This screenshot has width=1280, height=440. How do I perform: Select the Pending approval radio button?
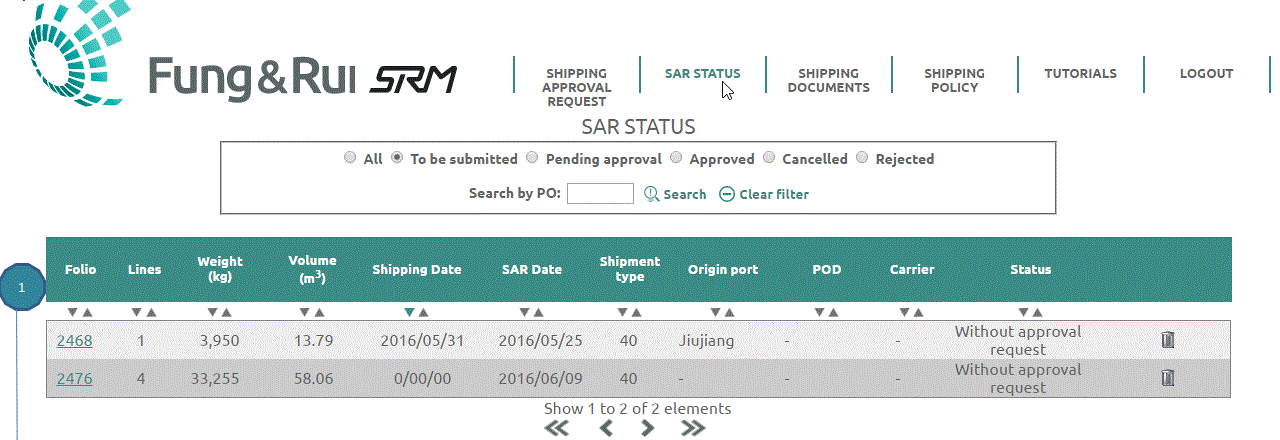pos(532,158)
